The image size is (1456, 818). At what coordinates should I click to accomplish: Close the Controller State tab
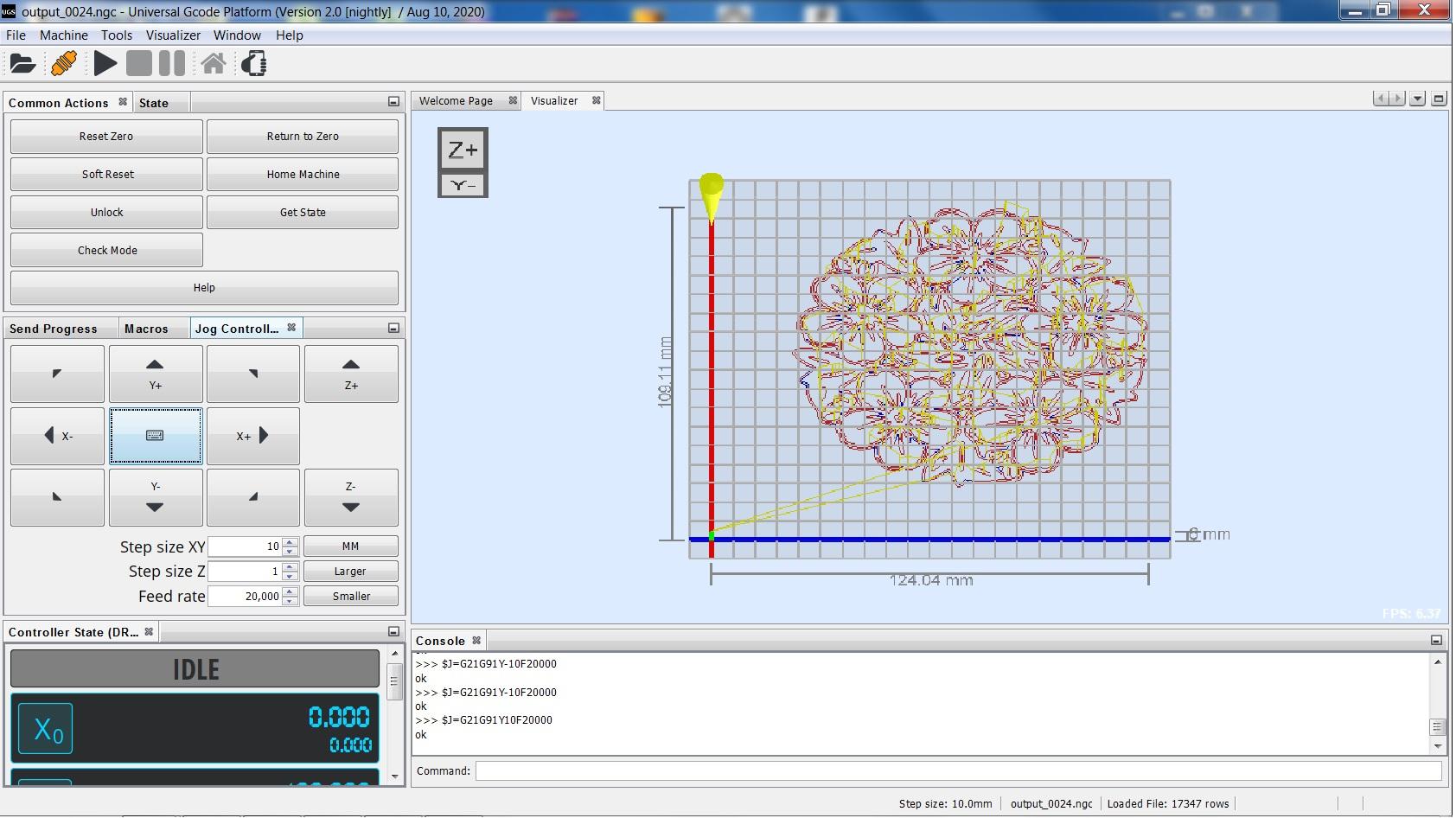click(x=149, y=632)
